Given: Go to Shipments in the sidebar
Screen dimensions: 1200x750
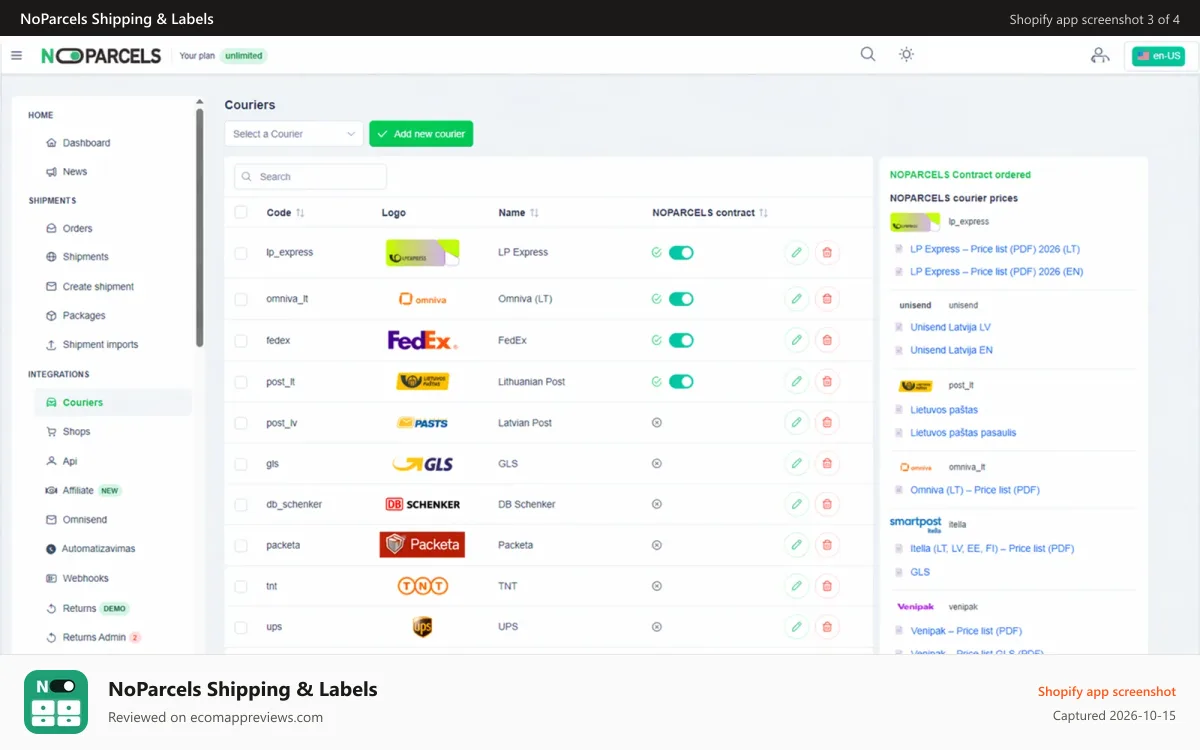Looking at the screenshot, I should (x=85, y=257).
